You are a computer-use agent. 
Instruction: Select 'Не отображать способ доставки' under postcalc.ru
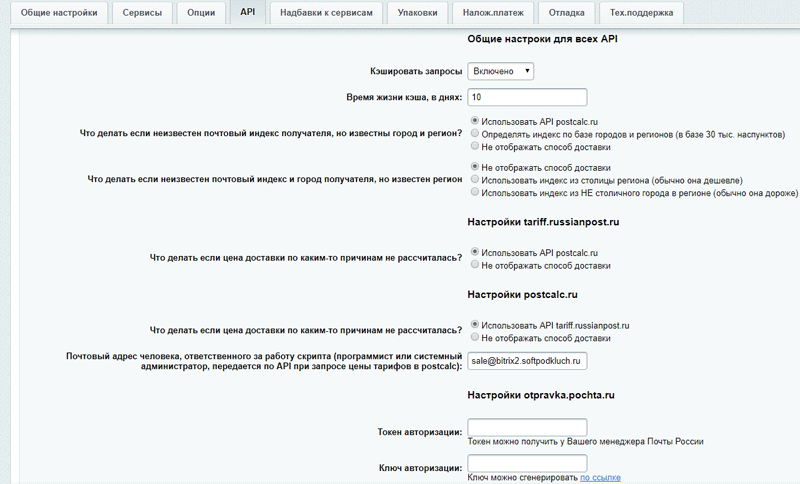point(474,338)
